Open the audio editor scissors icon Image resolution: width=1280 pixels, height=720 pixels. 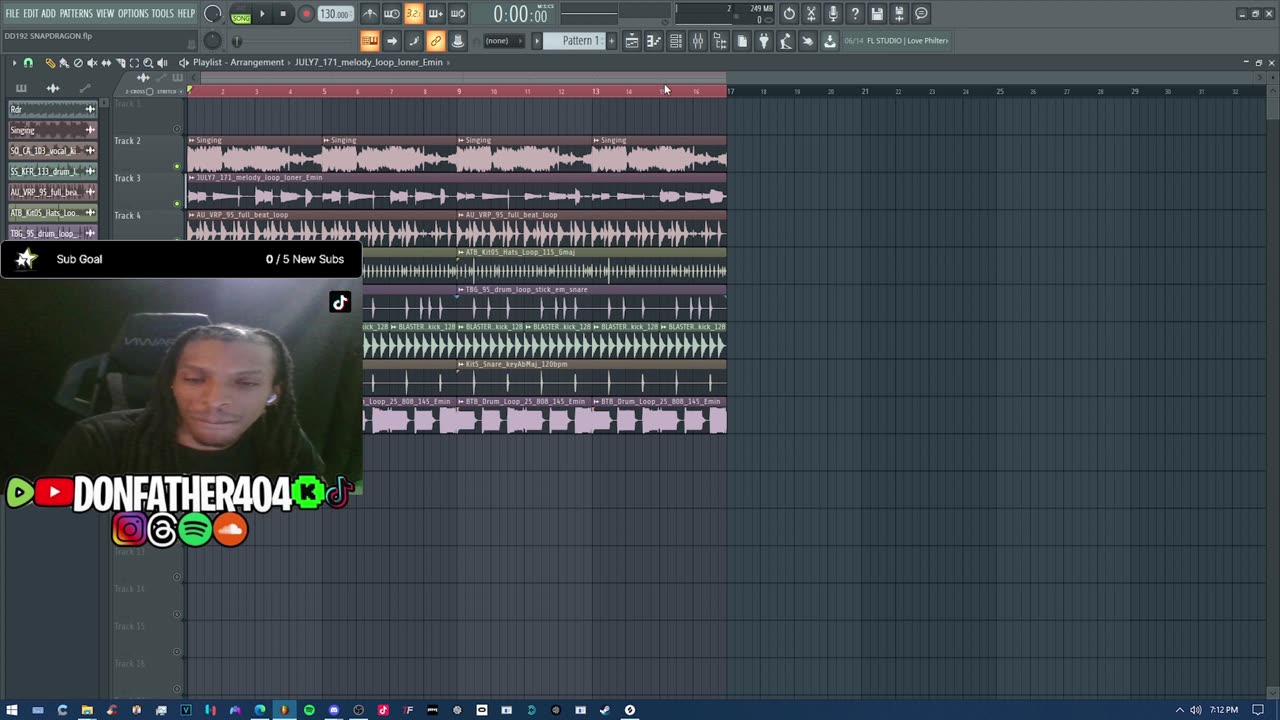811,14
